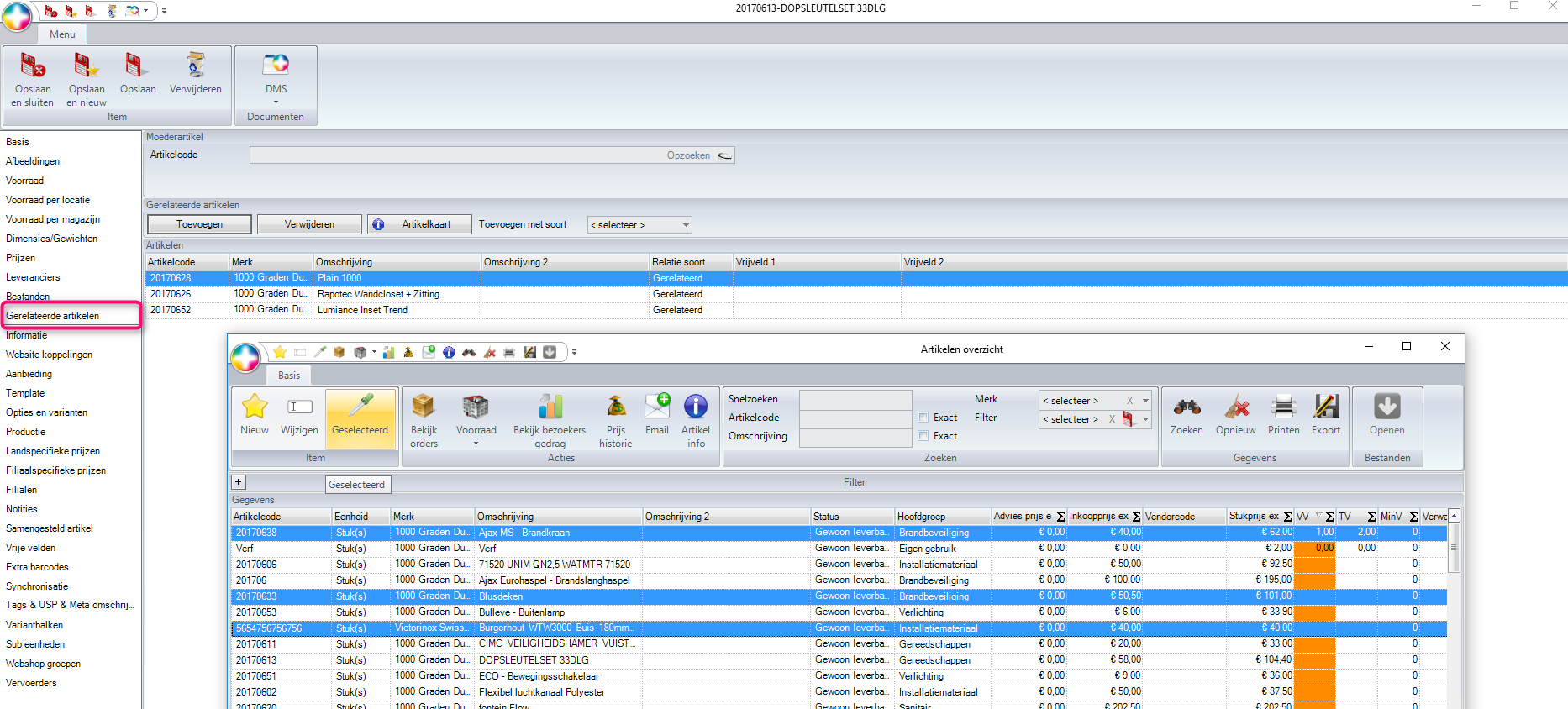Open the Merk selecteer dropdown

[x=1145, y=401]
